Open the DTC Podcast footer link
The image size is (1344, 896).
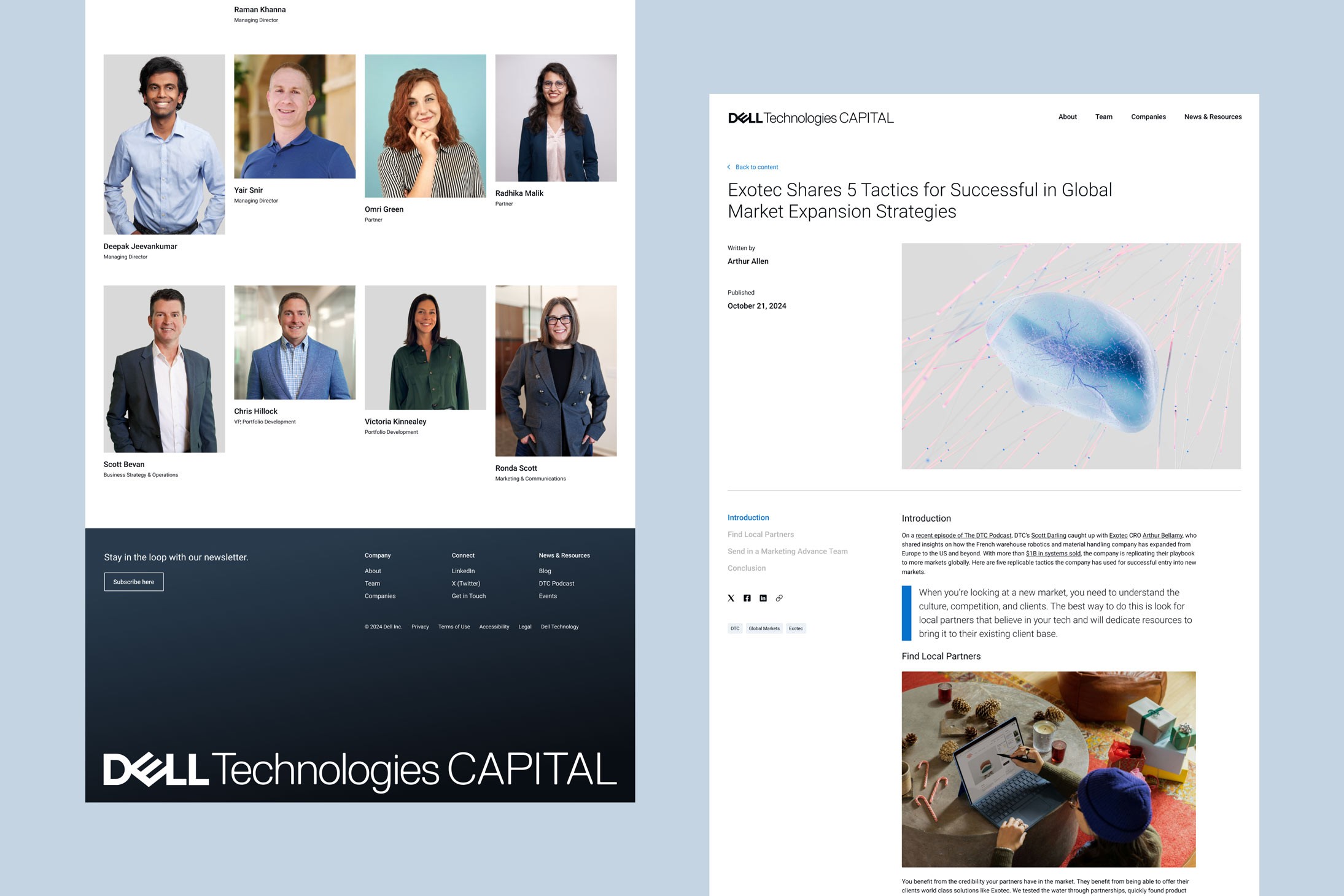tap(556, 584)
